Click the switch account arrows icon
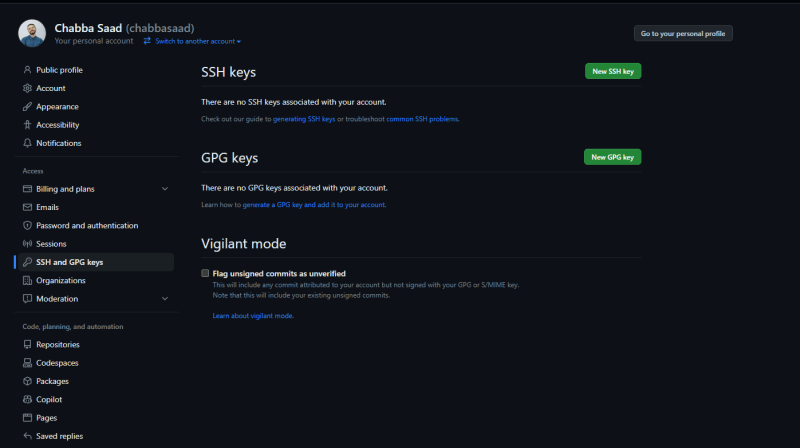This screenshot has height=448, width=800. click(x=147, y=41)
